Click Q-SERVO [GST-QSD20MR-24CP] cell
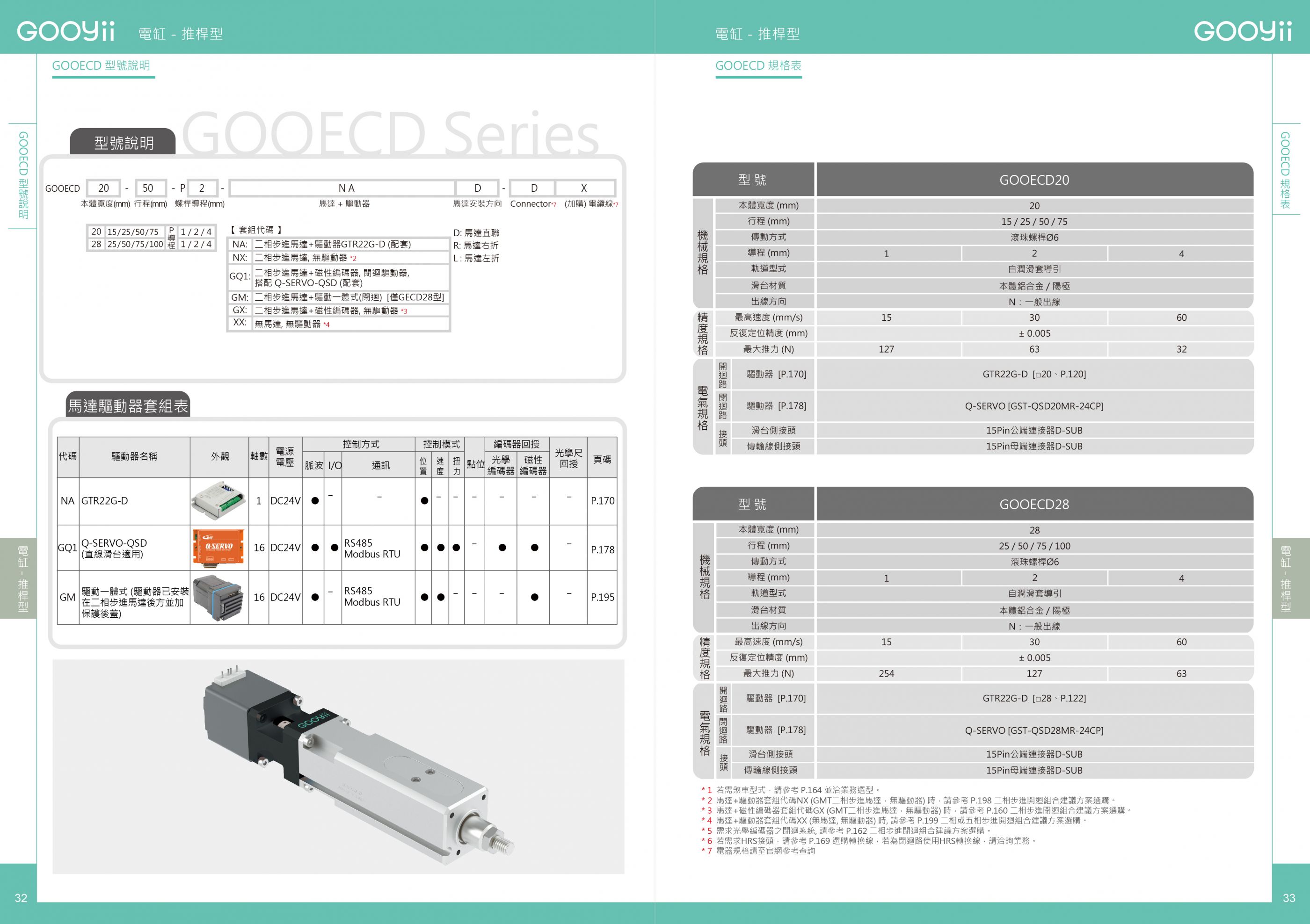The width and height of the screenshot is (1310, 924). click(1034, 406)
